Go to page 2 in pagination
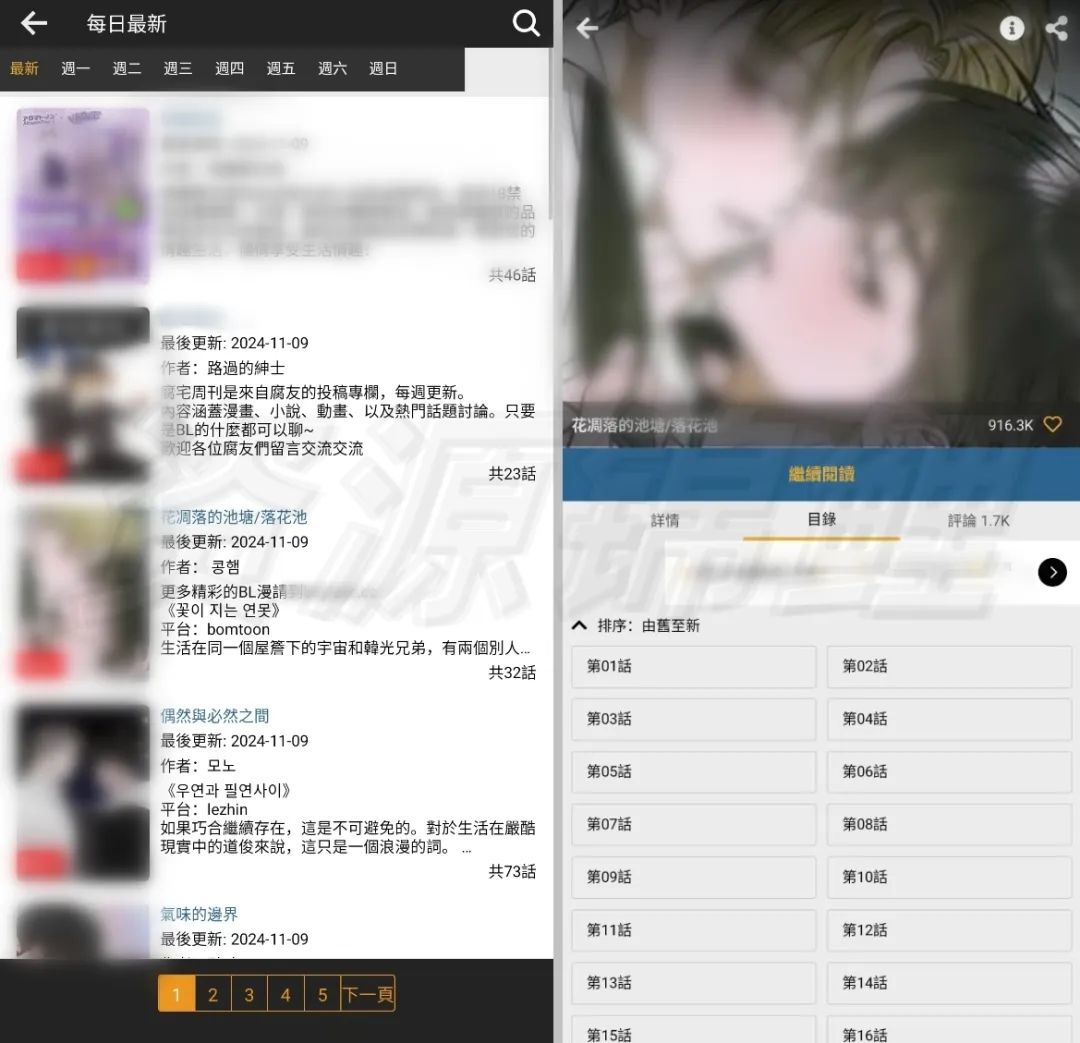1080x1043 pixels. coord(213,993)
